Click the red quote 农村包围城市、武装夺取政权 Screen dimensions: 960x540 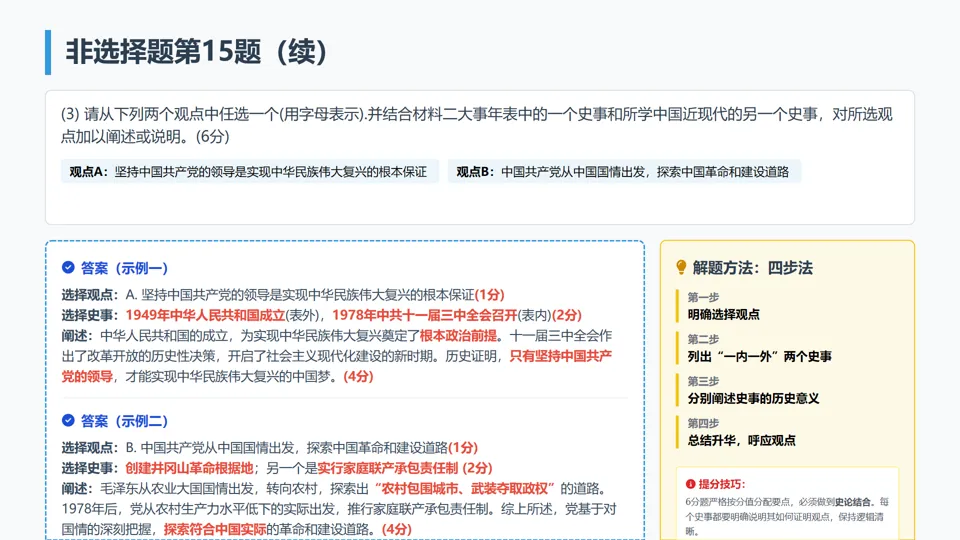(x=465, y=489)
